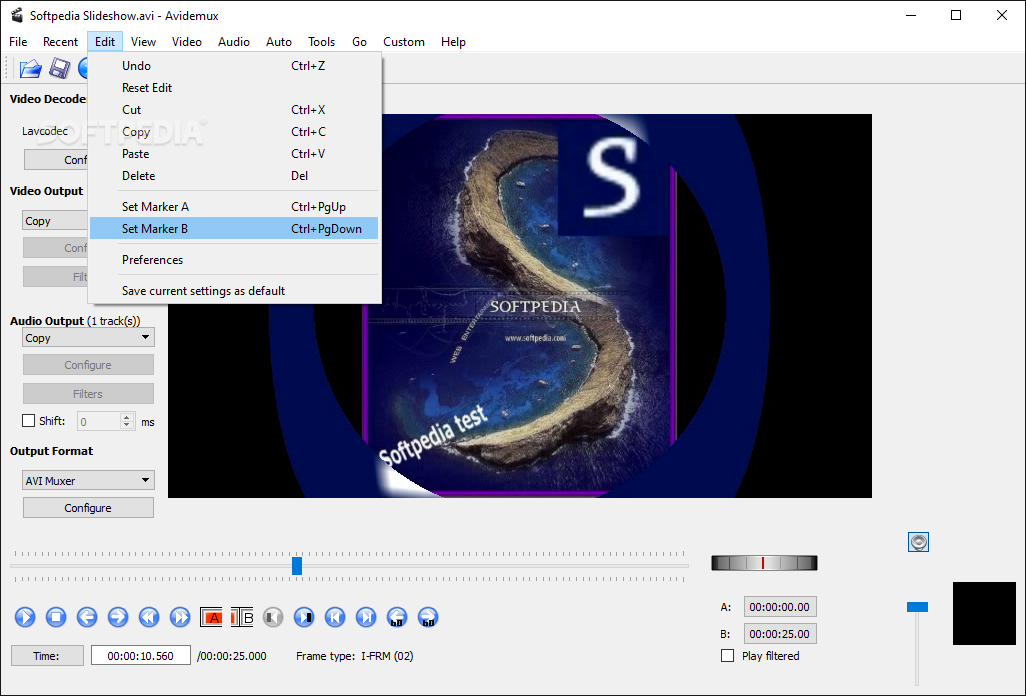Open the View menu
This screenshot has height=696, width=1026.
click(x=143, y=42)
